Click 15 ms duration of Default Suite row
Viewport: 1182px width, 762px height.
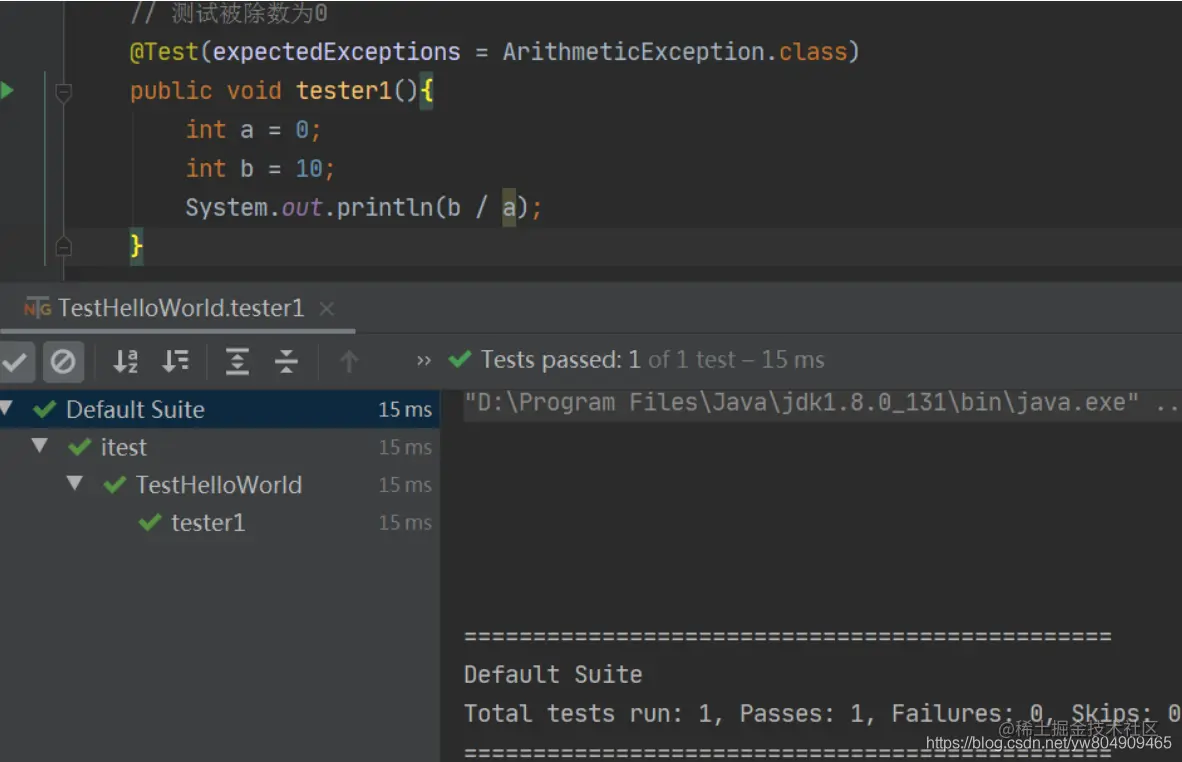pyautogui.click(x=405, y=409)
